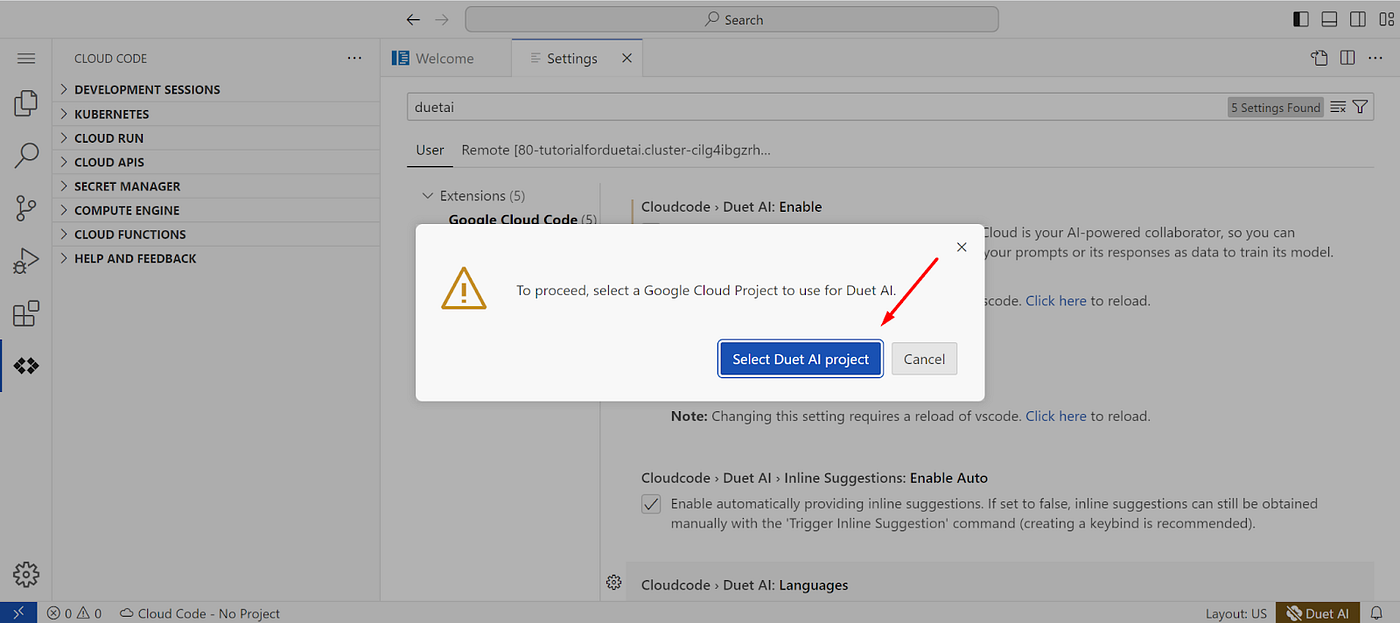Open the customize layout icon
The width and height of the screenshot is (1400, 623).
(1385, 19)
